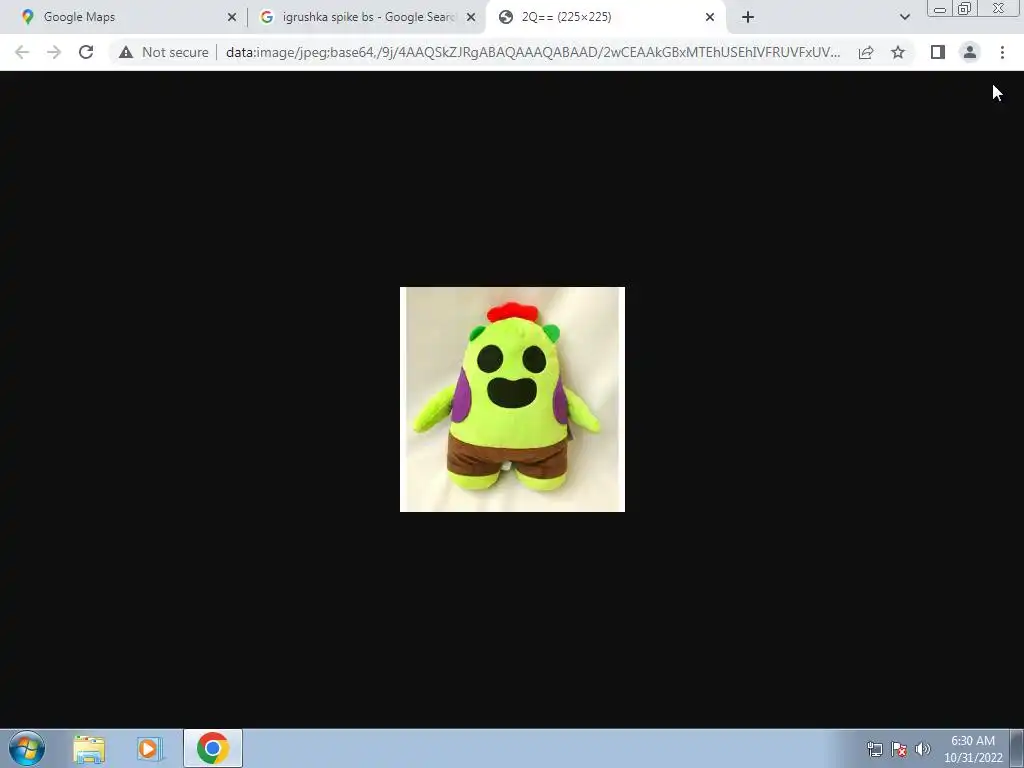The height and width of the screenshot is (768, 1024).
Task: Click the browser forward arrow
Action: [54, 52]
